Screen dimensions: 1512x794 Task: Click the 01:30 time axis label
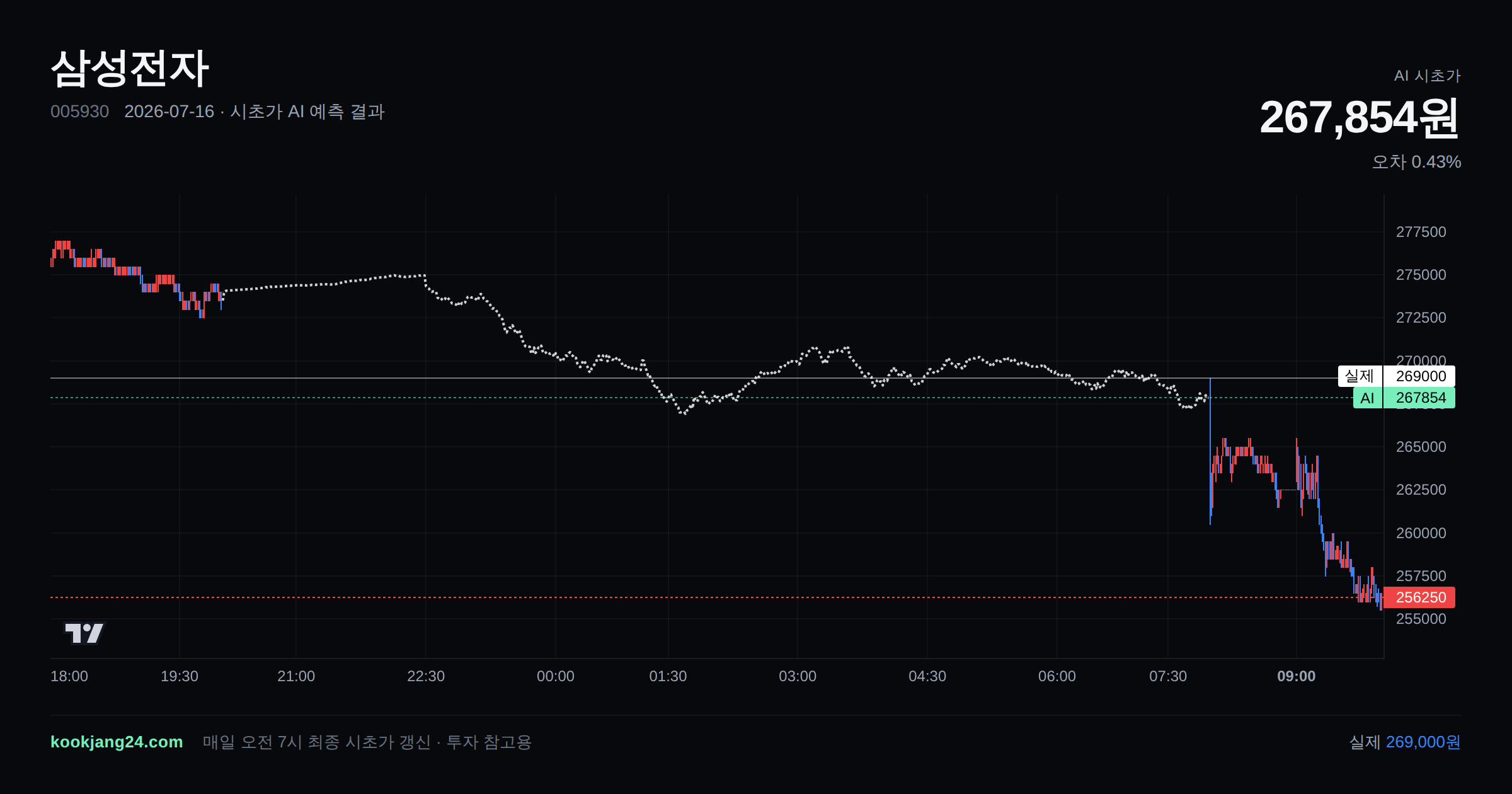coord(668,676)
